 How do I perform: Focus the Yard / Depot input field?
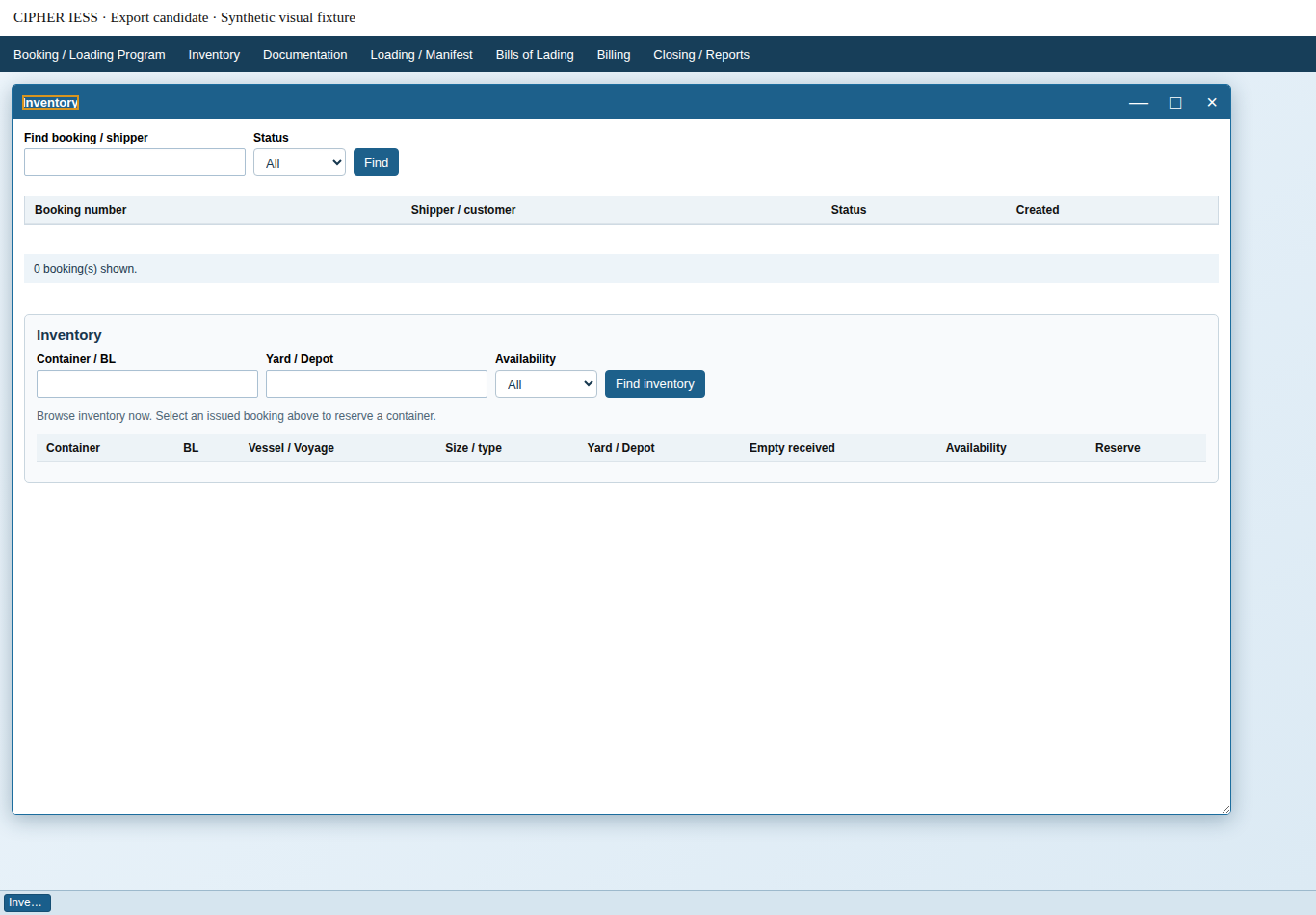click(x=377, y=384)
